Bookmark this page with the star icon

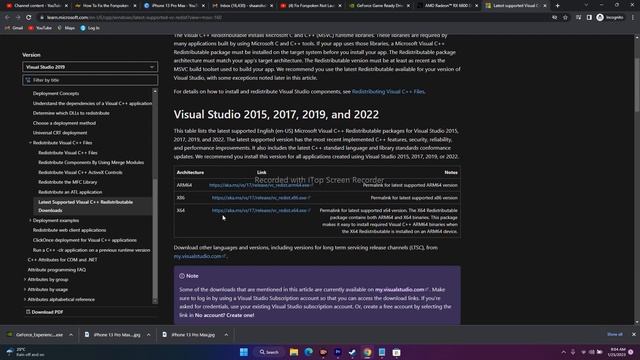tap(565, 18)
